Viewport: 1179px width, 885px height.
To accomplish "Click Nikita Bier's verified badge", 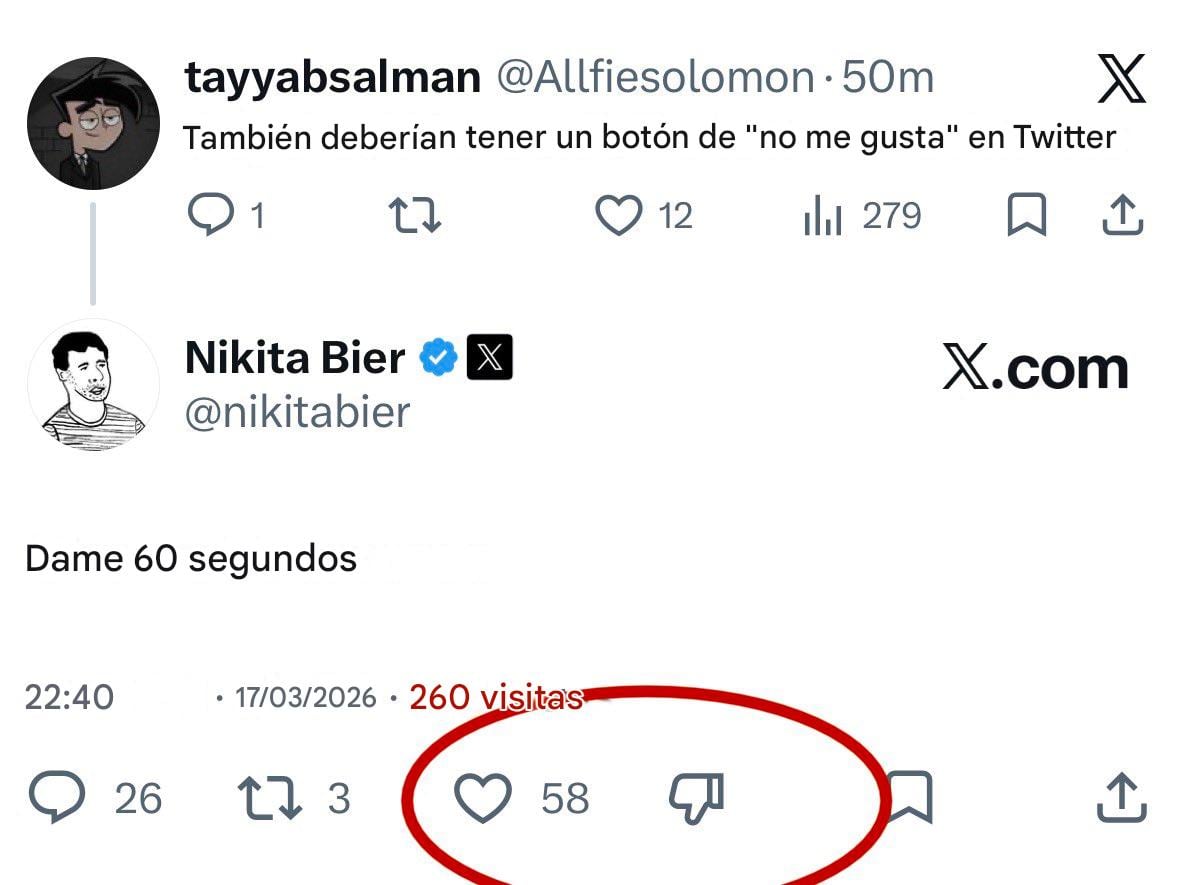I will pos(437,355).
